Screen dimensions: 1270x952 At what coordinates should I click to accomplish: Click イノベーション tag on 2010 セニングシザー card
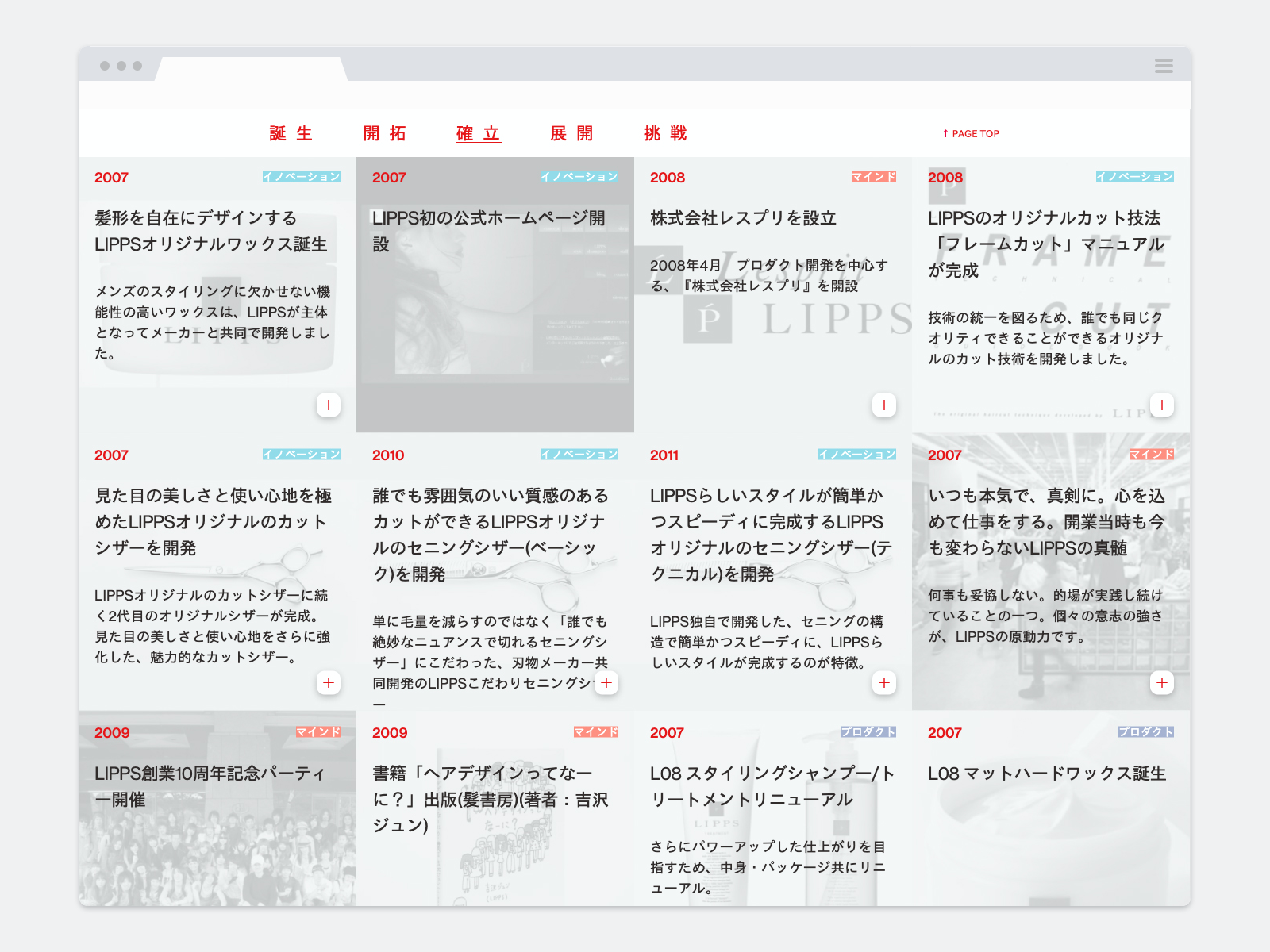[579, 455]
